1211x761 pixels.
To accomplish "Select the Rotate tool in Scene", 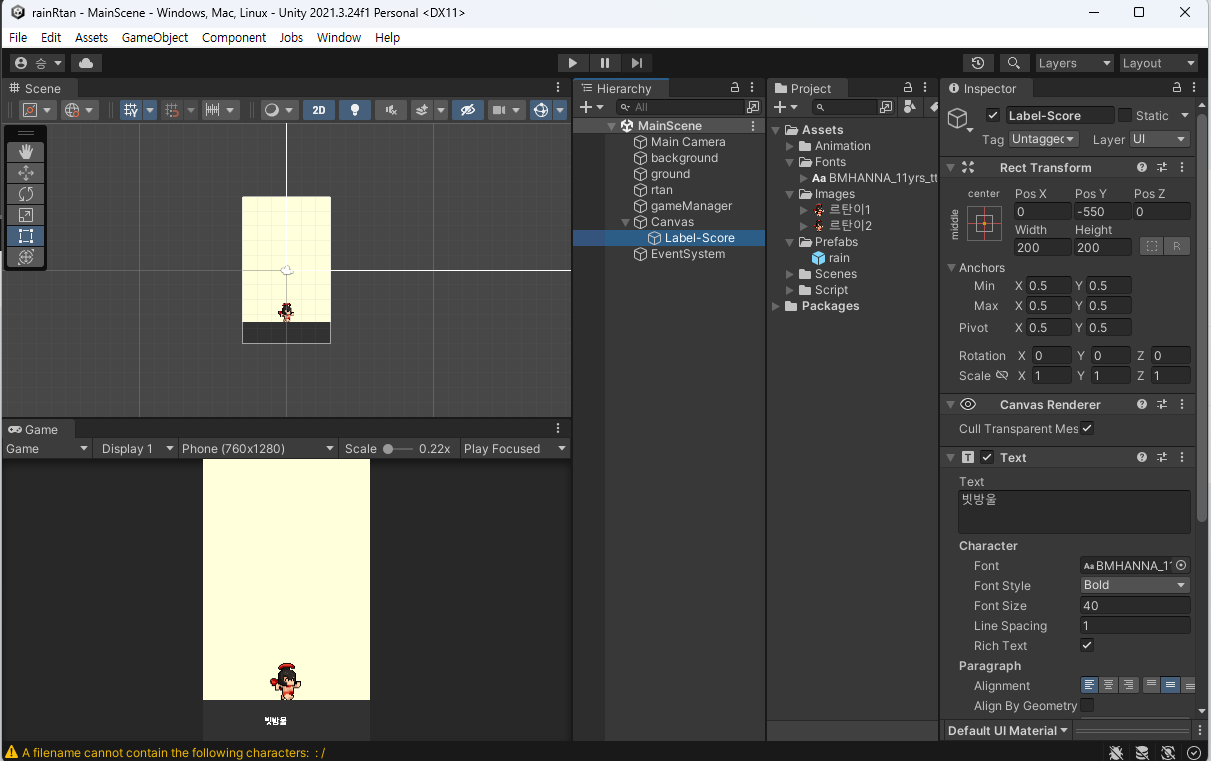I will tap(26, 194).
